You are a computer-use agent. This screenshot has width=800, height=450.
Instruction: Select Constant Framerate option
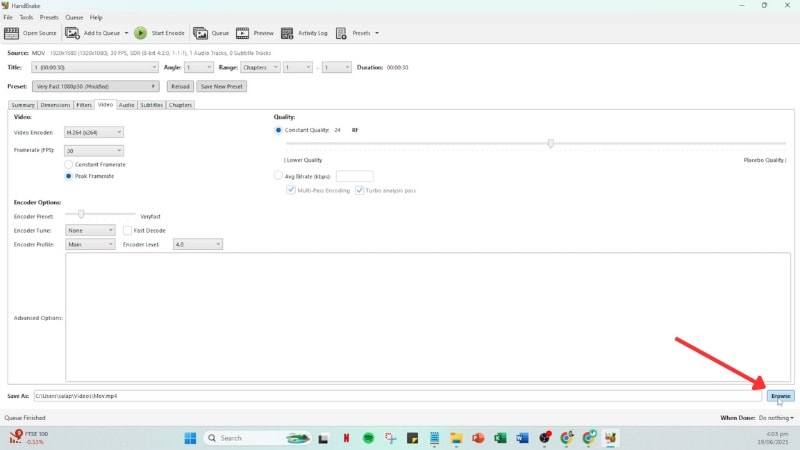[68, 164]
